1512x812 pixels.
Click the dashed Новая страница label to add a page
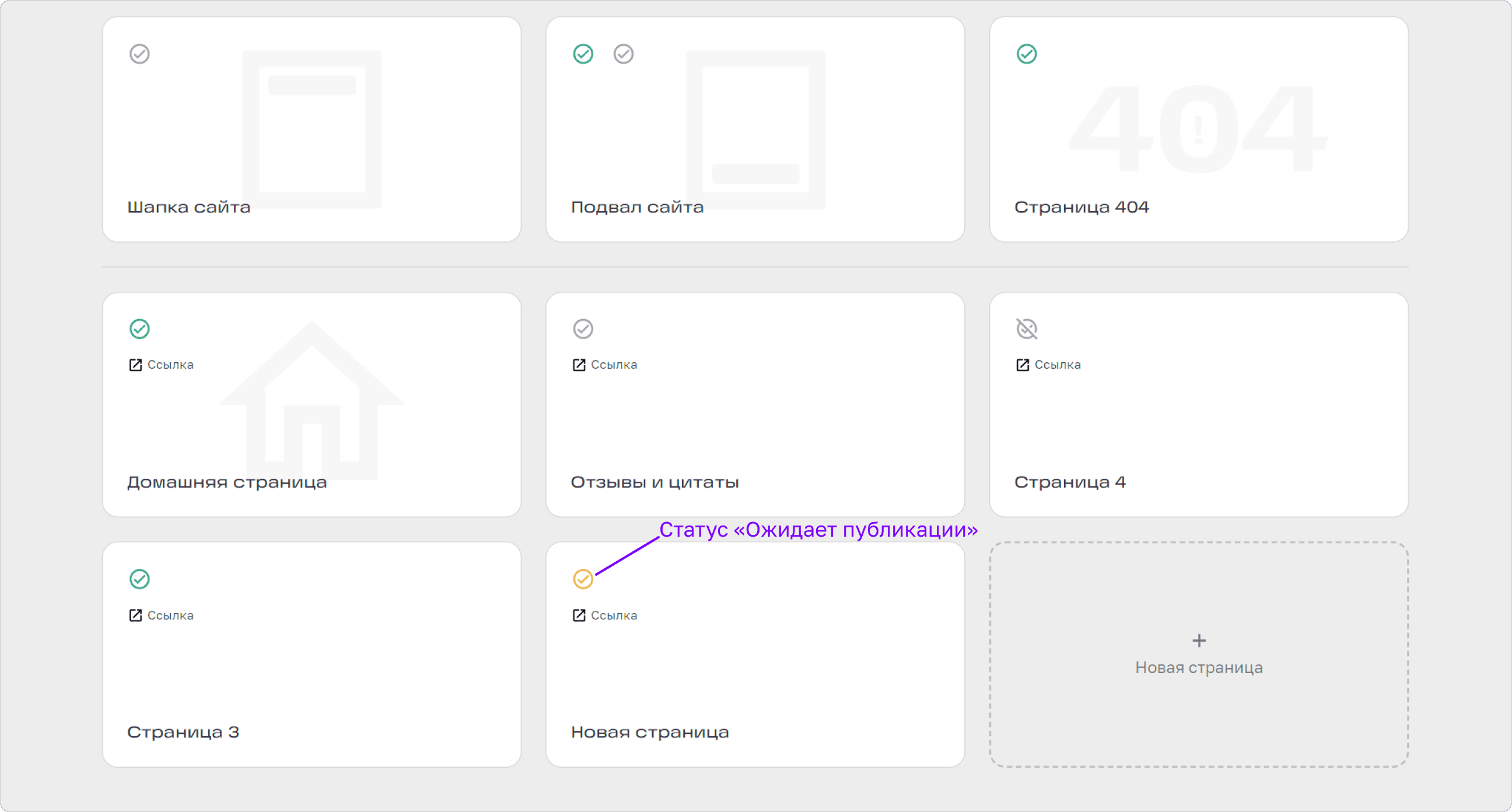click(x=1199, y=668)
